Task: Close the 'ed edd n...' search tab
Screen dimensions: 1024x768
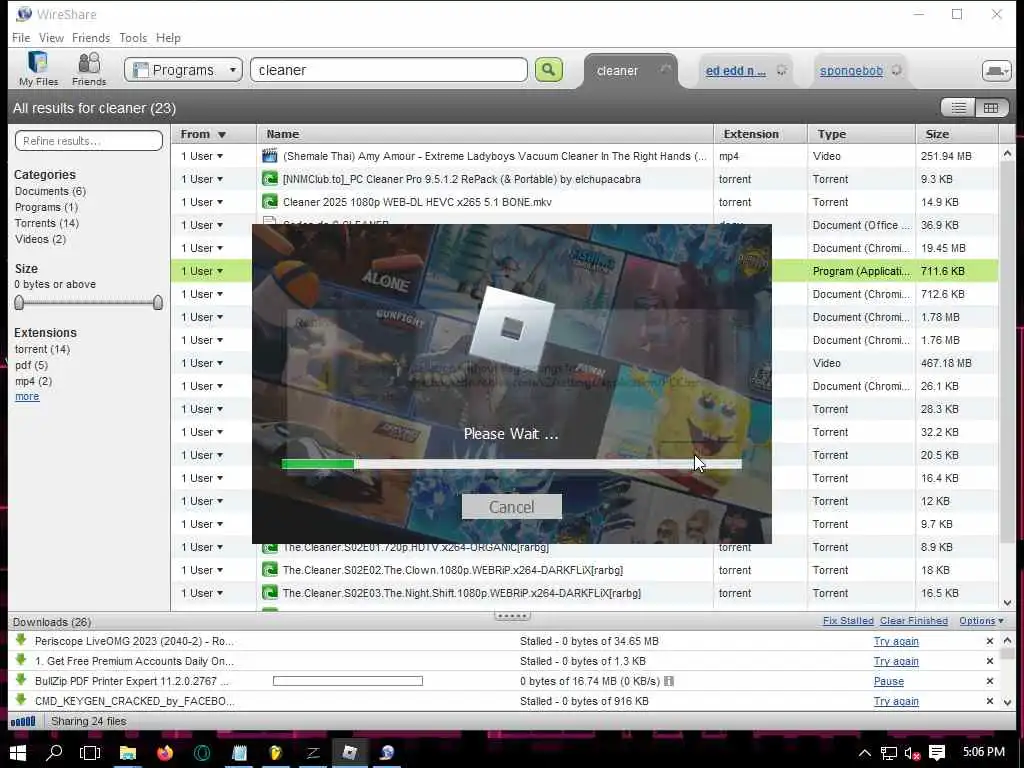Action: pos(781,71)
